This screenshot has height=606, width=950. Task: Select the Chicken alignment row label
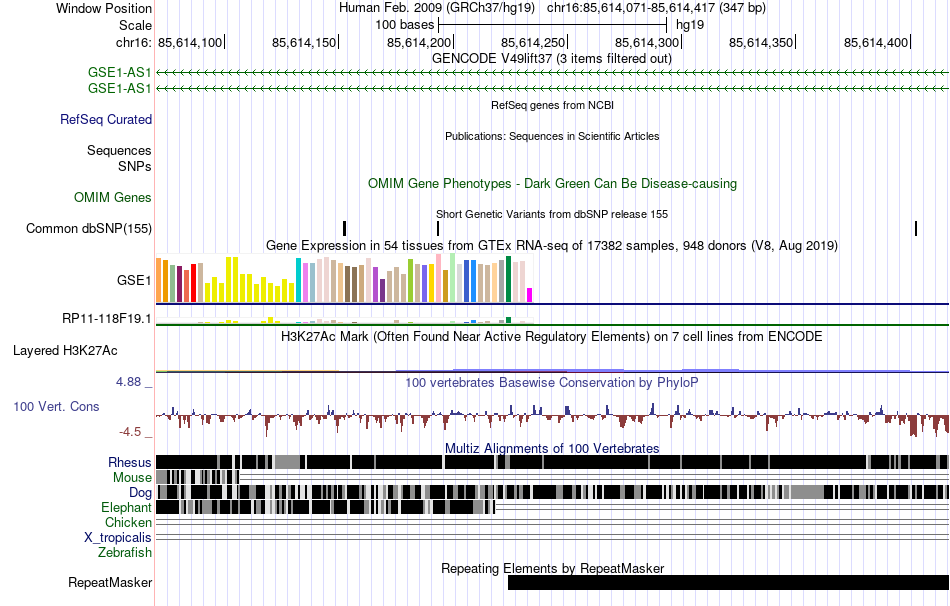point(128,522)
